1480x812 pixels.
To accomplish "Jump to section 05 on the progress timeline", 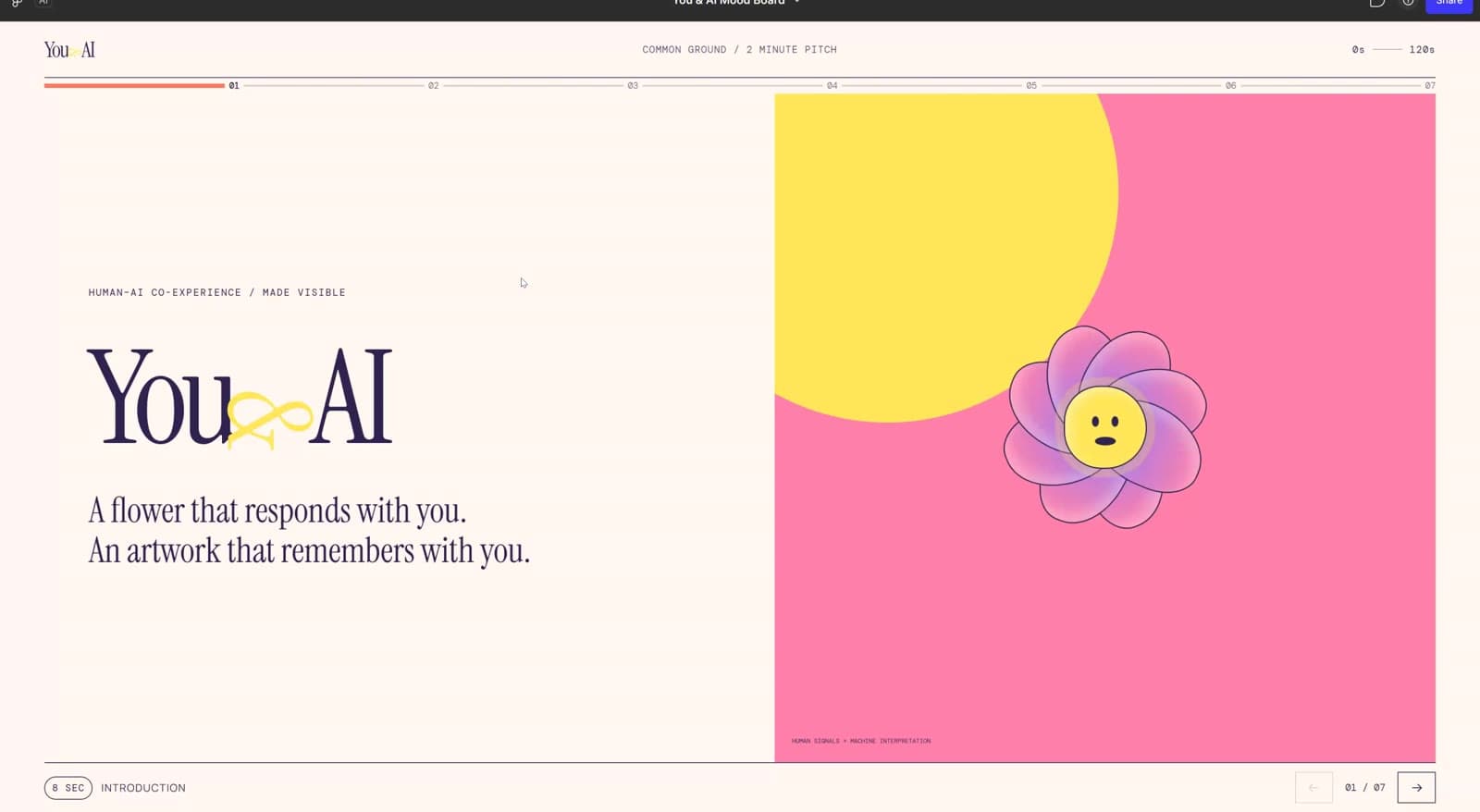I will (1031, 85).
